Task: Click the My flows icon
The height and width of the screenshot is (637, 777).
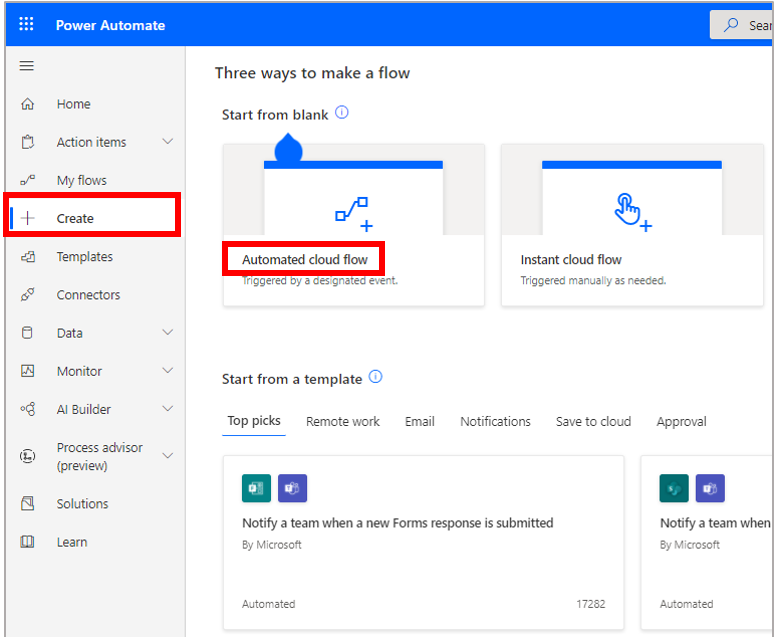Action: 28,180
